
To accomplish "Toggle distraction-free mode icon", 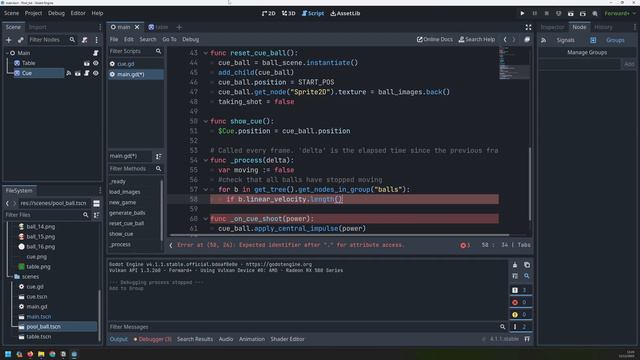I will coord(528,27).
